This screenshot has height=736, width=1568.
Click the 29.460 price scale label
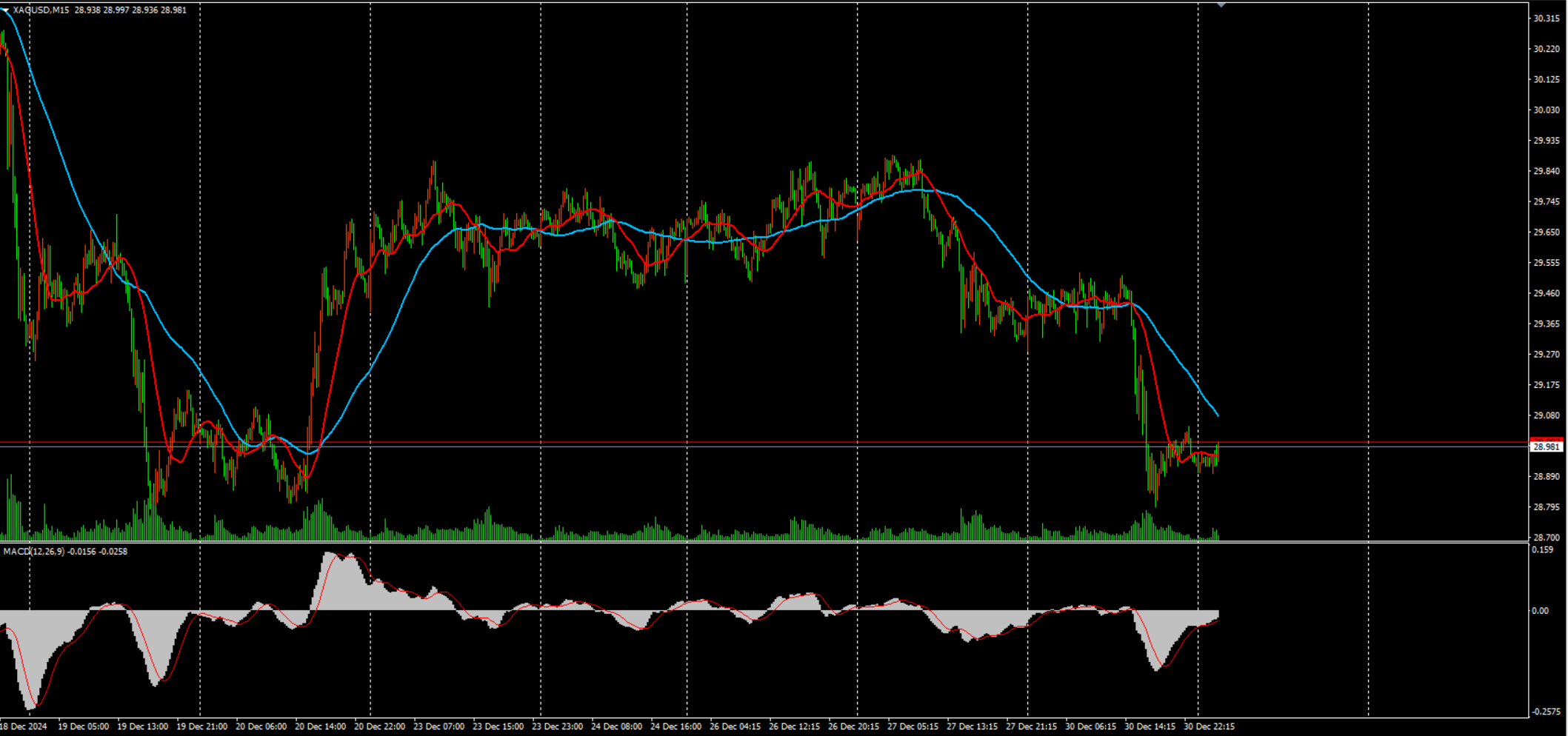click(1547, 293)
